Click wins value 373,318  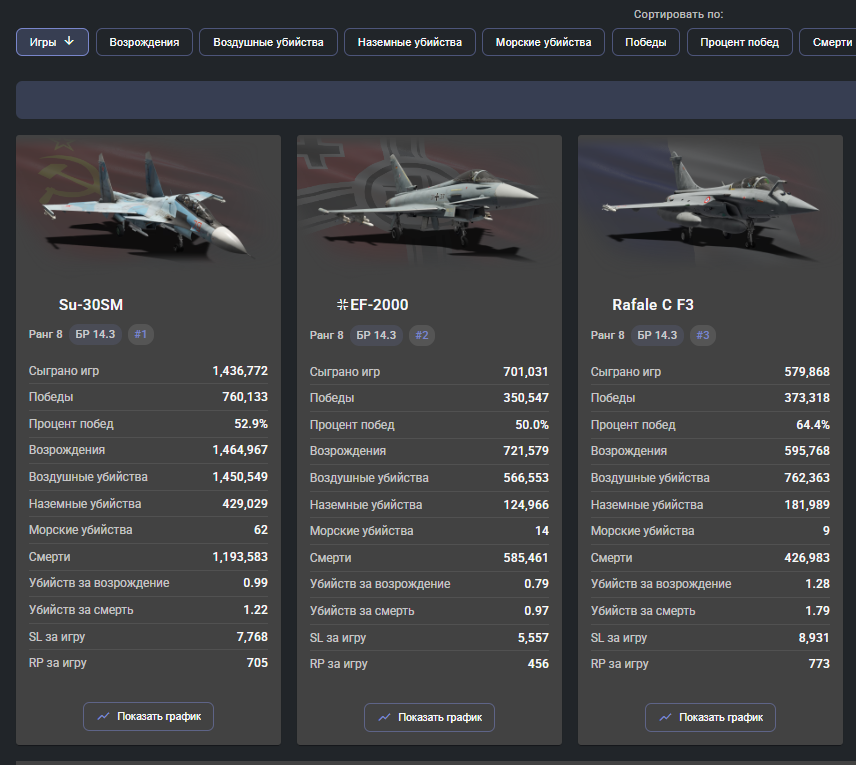tap(807, 398)
